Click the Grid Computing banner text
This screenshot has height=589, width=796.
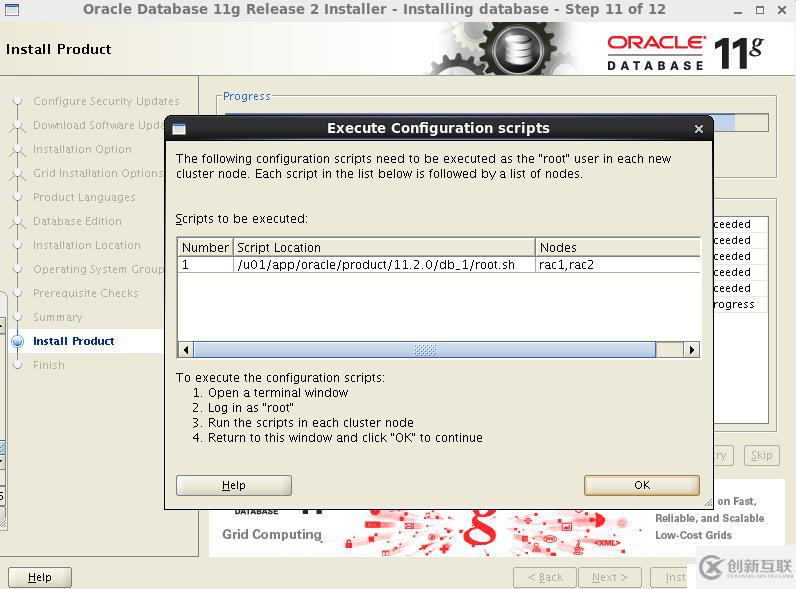(x=272, y=534)
